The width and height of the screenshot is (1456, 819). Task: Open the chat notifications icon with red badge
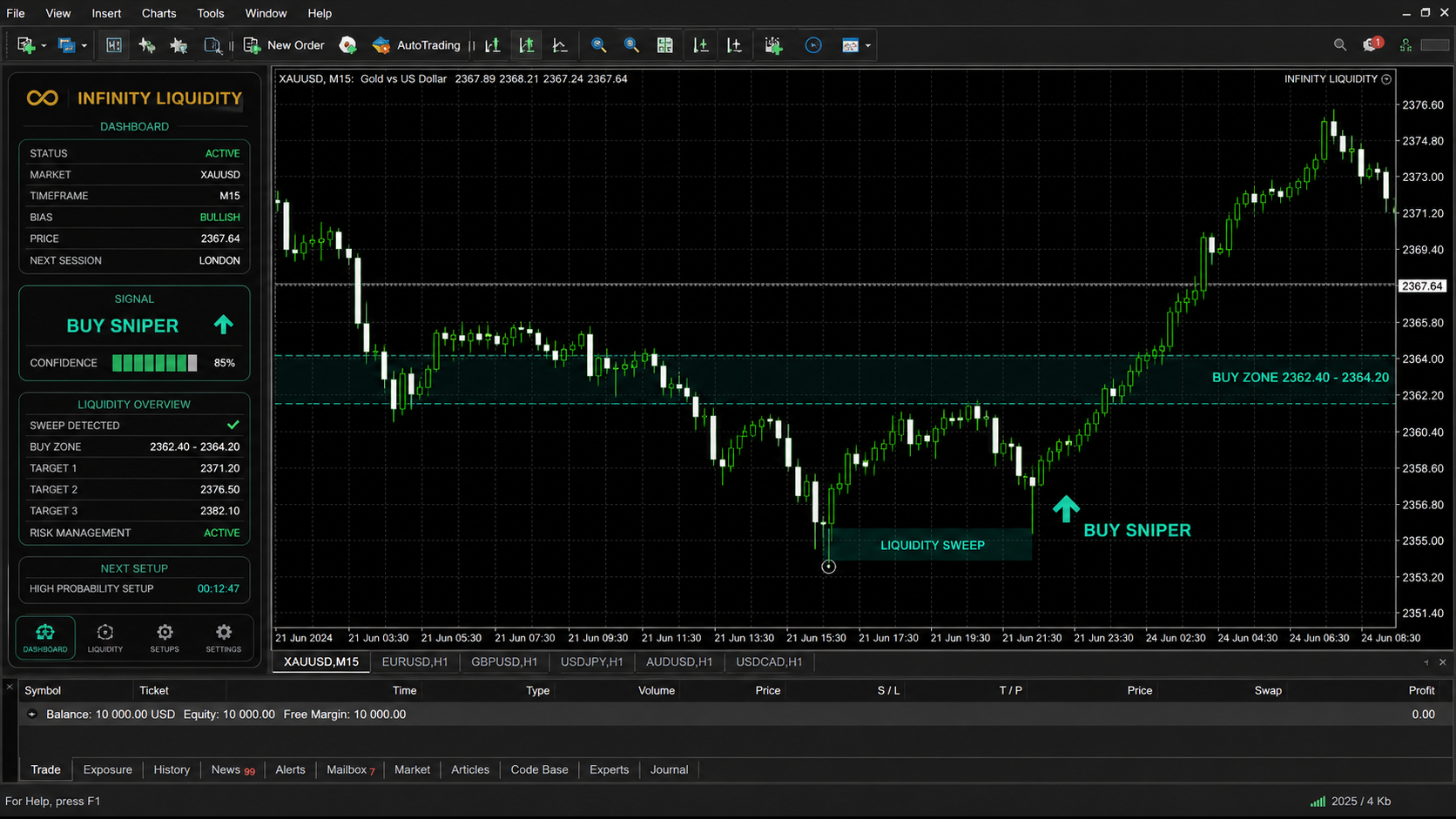click(x=1373, y=44)
